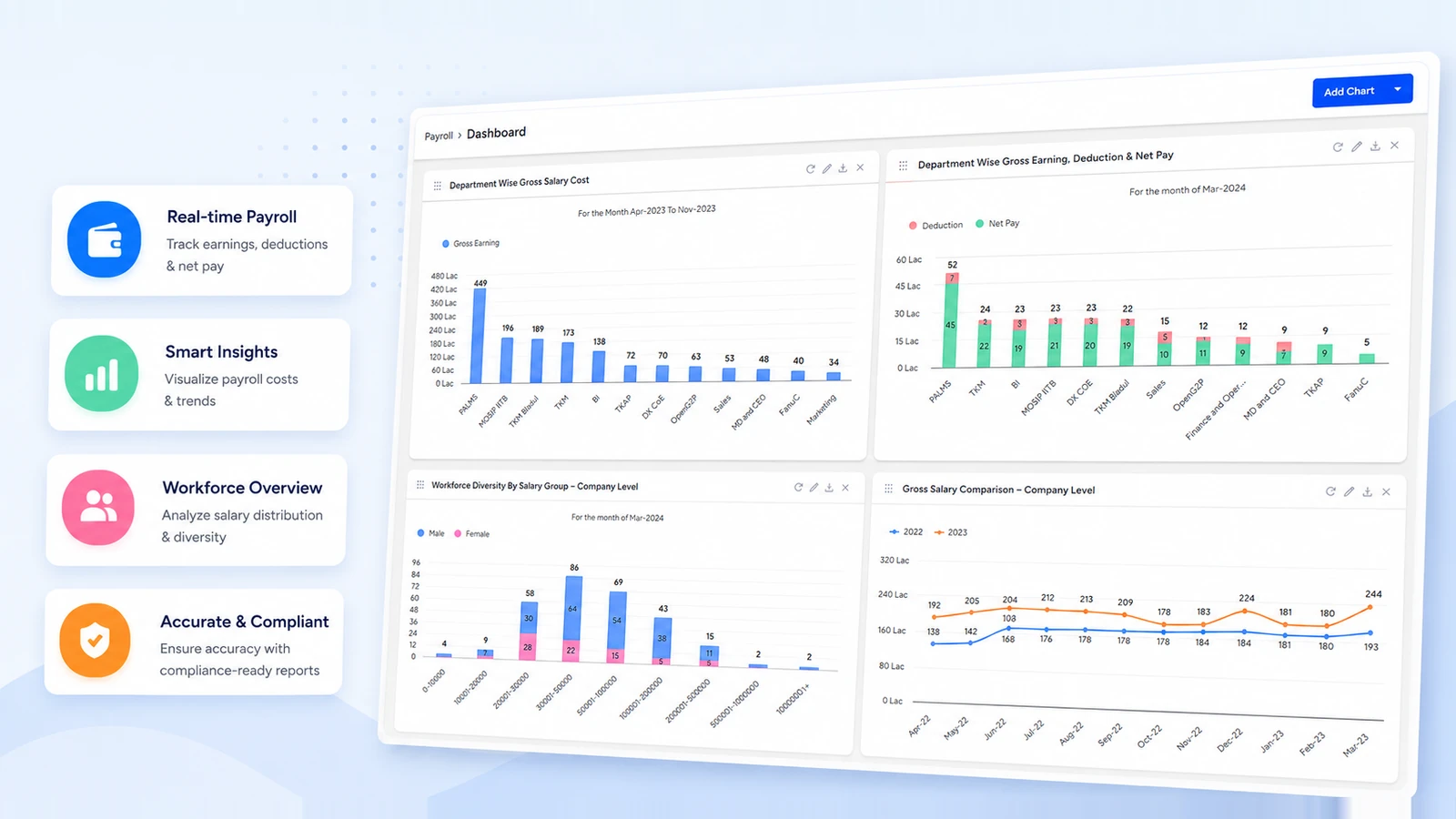Toggle the 2022 line series legend
The width and height of the screenshot is (1456, 819).
(x=906, y=531)
